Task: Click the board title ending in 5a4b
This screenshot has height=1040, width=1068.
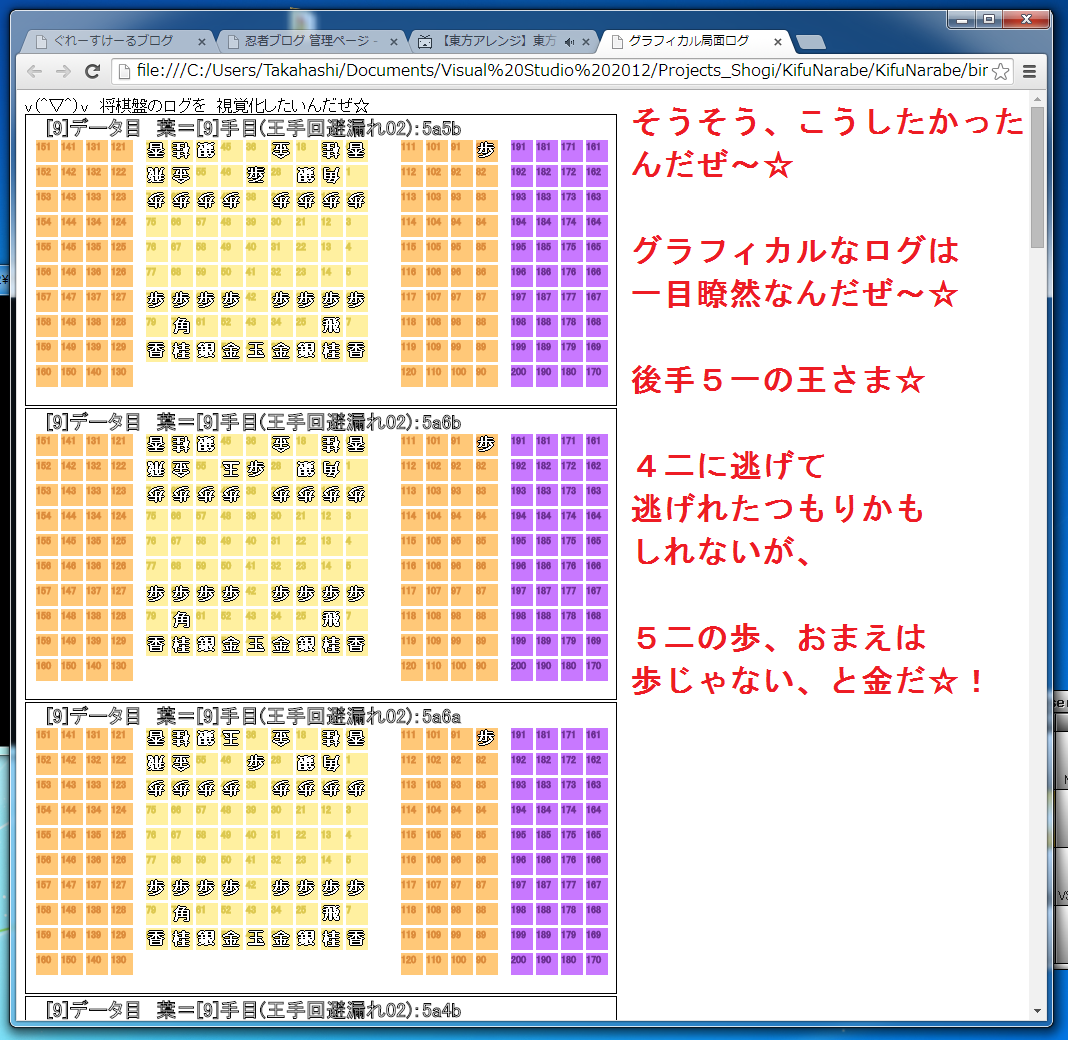Action: click(x=253, y=1010)
